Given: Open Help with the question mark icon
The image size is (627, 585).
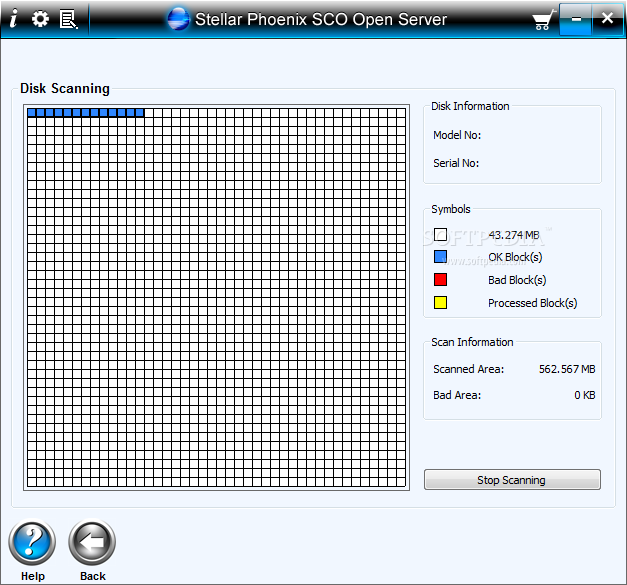Looking at the screenshot, I should click(x=32, y=542).
